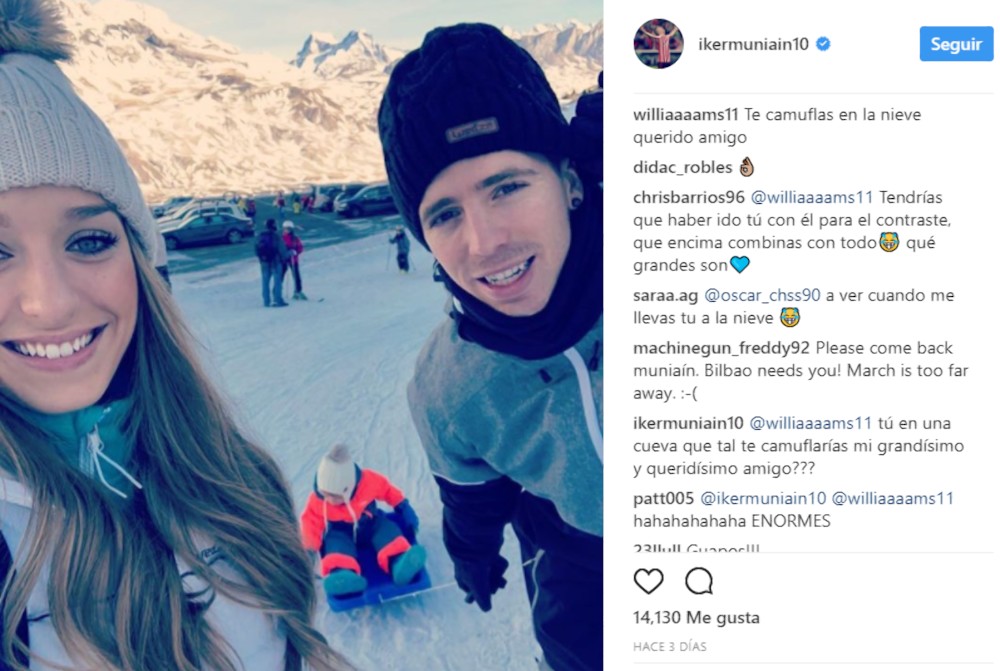Click the blue verified badge
Viewport: 1000px width, 671px height.
click(823, 44)
